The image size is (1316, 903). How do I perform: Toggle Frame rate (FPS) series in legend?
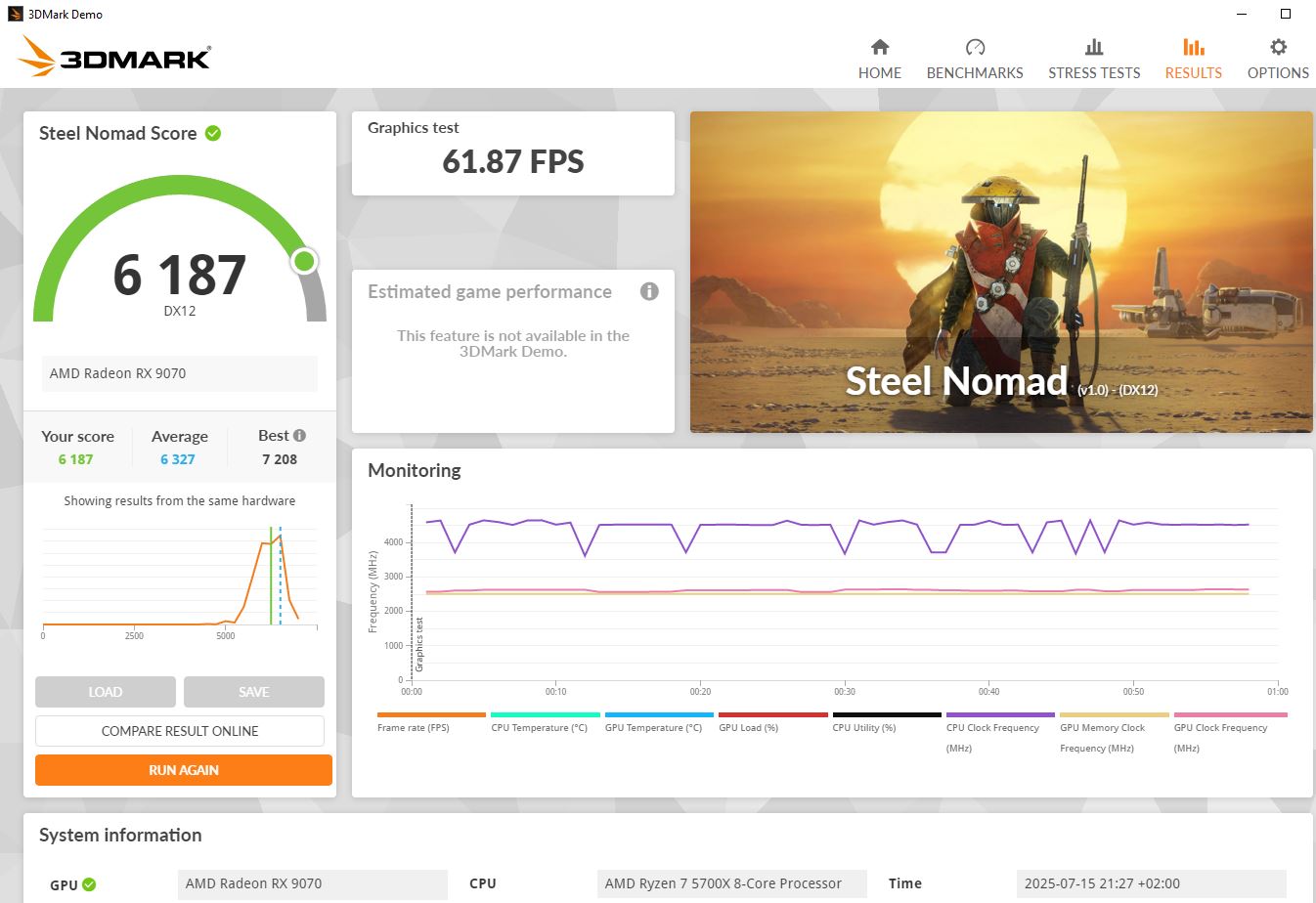[430, 722]
